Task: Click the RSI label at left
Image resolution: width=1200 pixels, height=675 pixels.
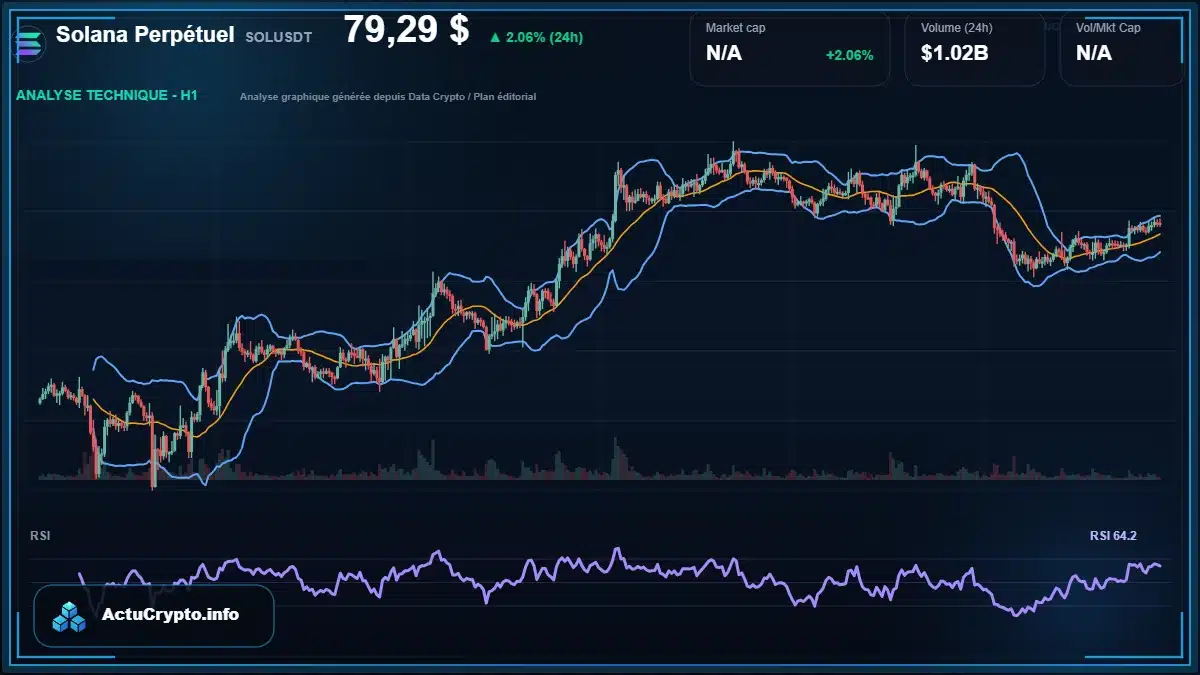Action: pos(40,536)
